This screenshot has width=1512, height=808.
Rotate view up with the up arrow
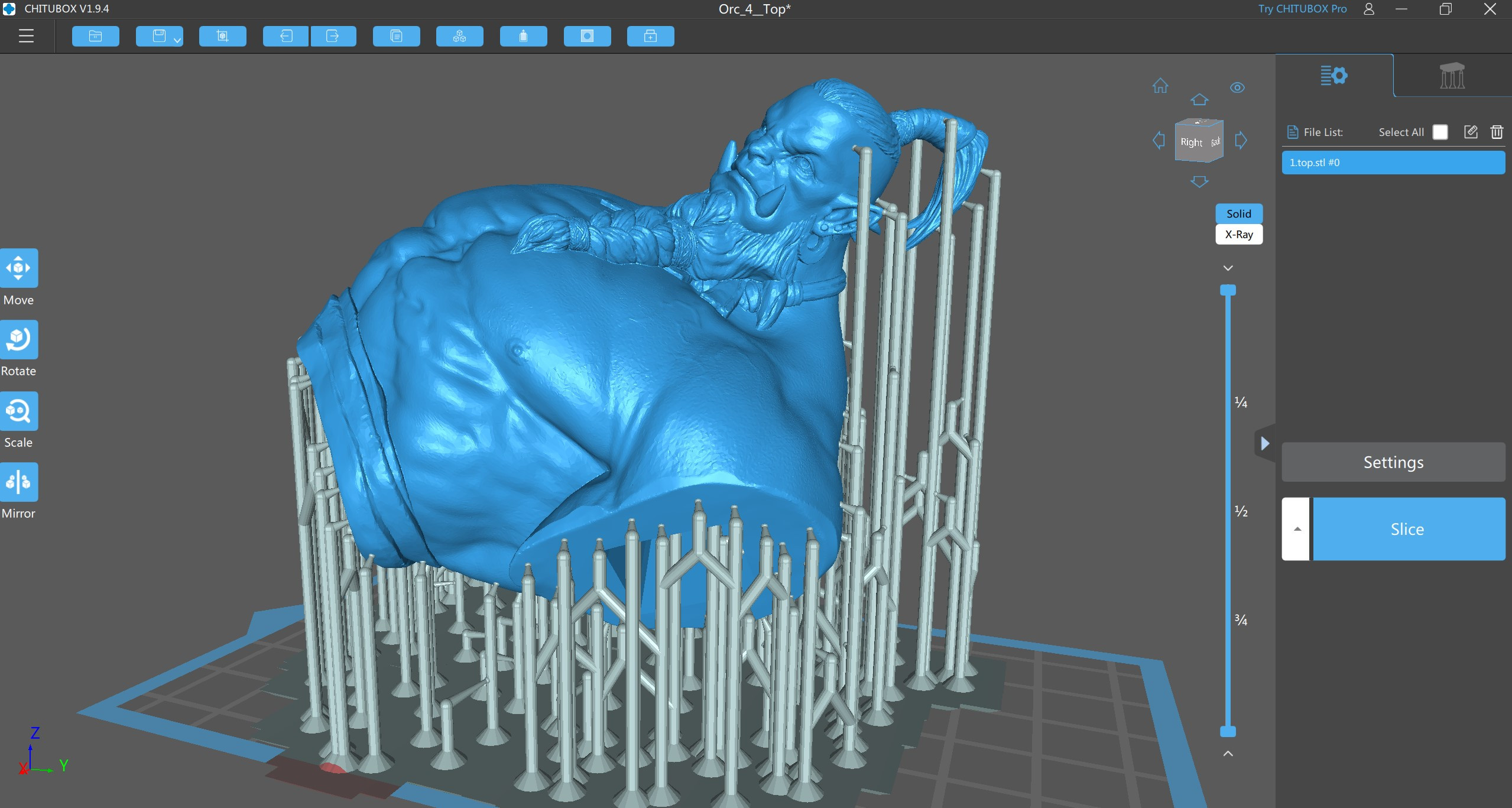(x=1199, y=99)
